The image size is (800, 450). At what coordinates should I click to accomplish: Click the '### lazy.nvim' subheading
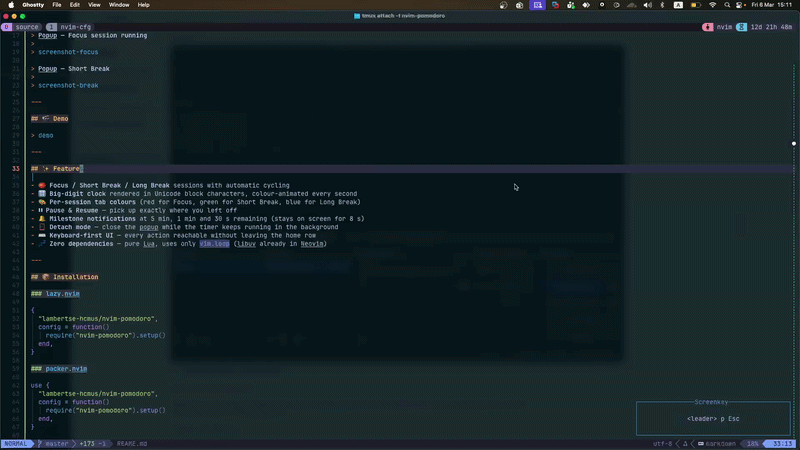point(55,294)
